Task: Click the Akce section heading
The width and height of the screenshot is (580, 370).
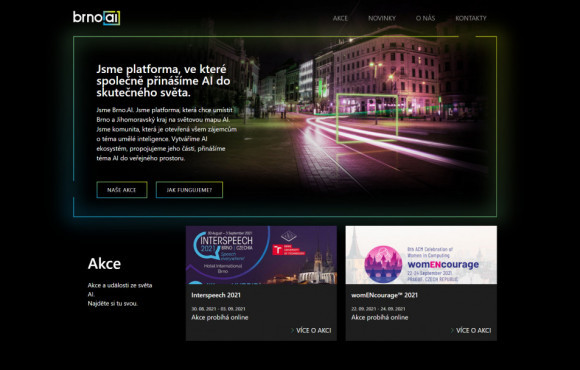Action: point(104,264)
